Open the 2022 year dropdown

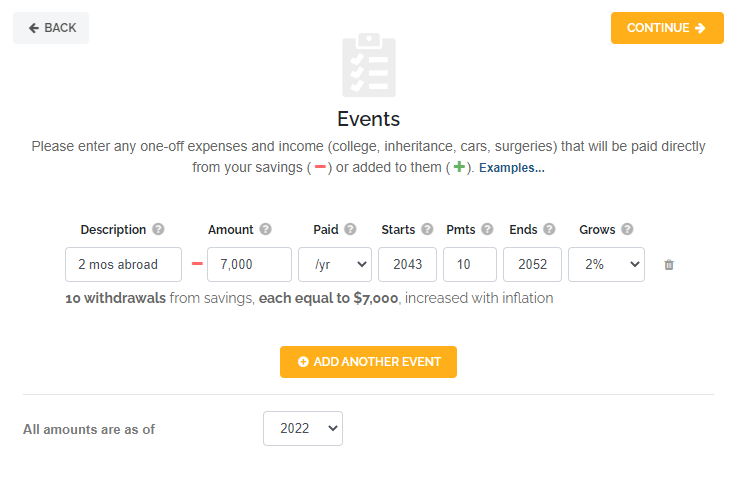pyautogui.click(x=303, y=429)
